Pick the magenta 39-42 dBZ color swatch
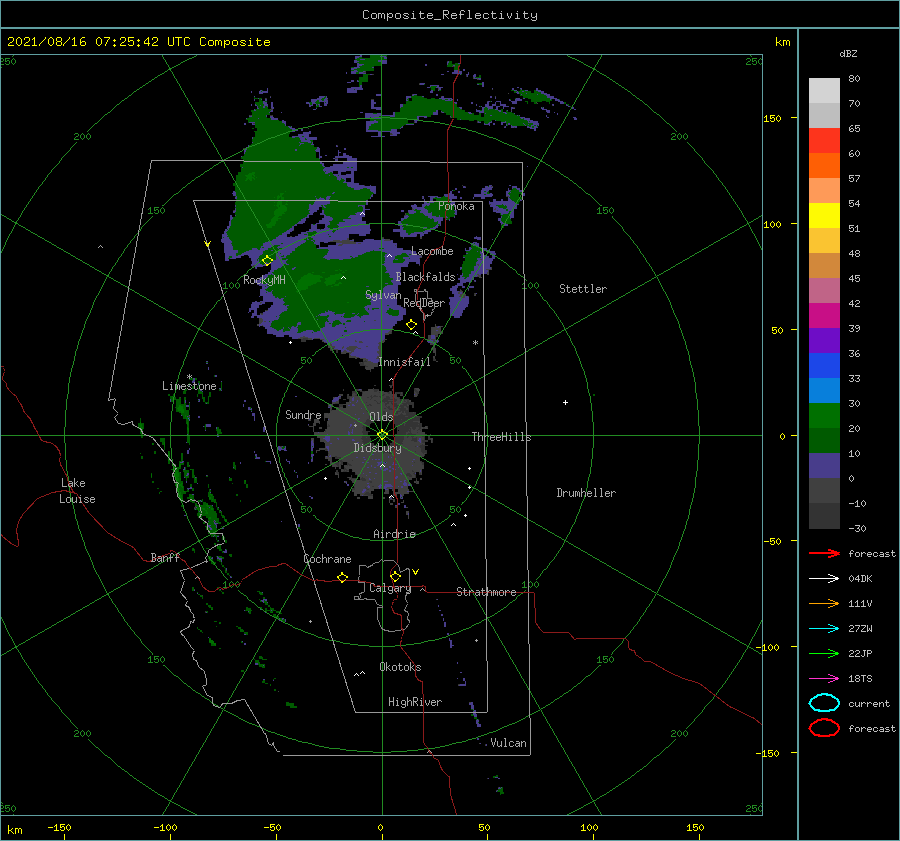Viewport: 900px width, 841px height. pos(824,316)
